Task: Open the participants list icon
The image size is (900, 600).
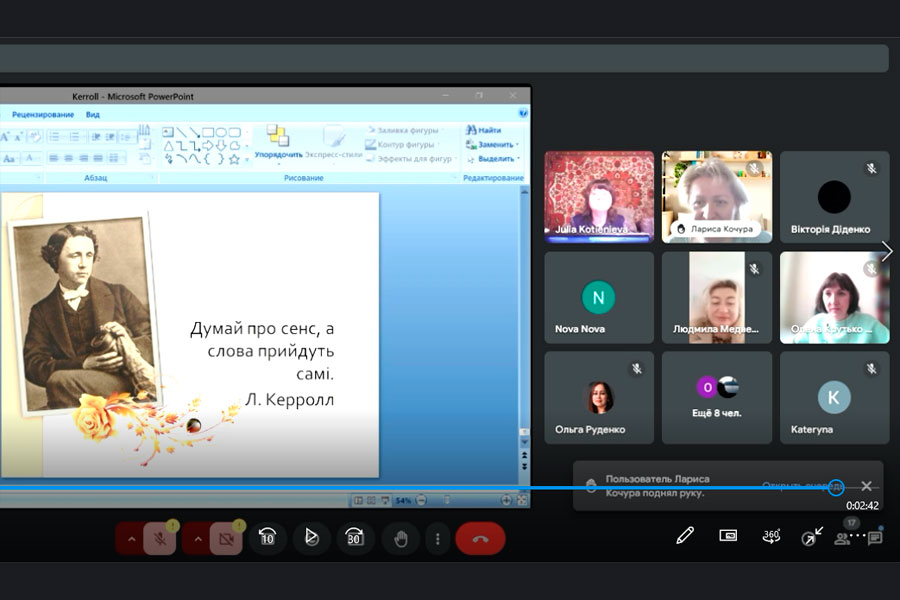Action: (x=842, y=539)
